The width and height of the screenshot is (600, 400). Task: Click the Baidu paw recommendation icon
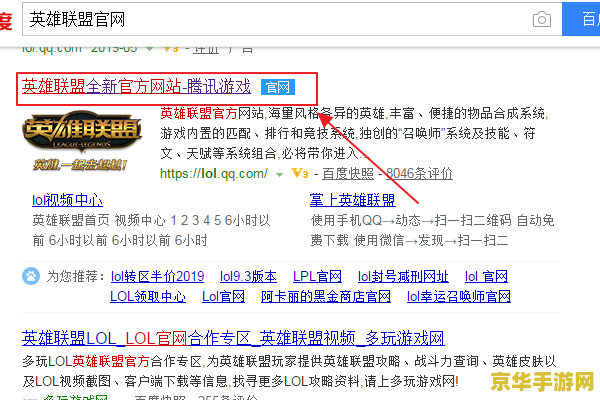click(x=31, y=276)
